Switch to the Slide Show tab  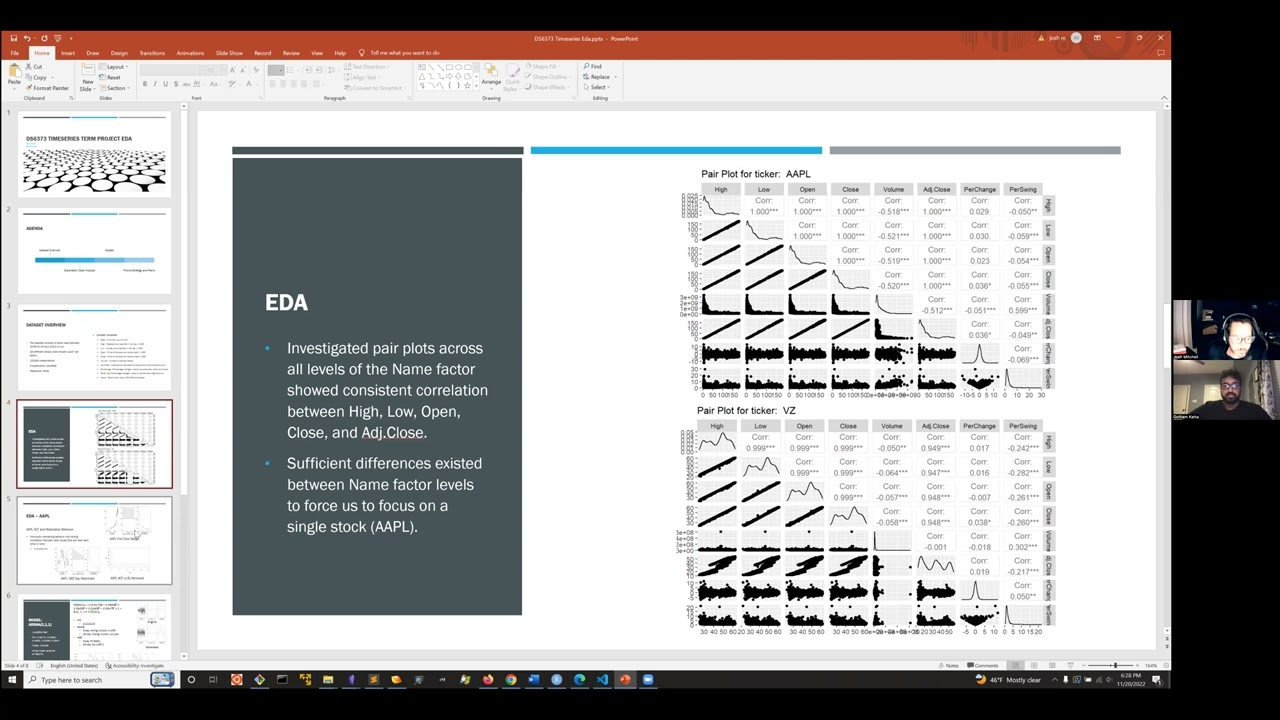coord(229,53)
